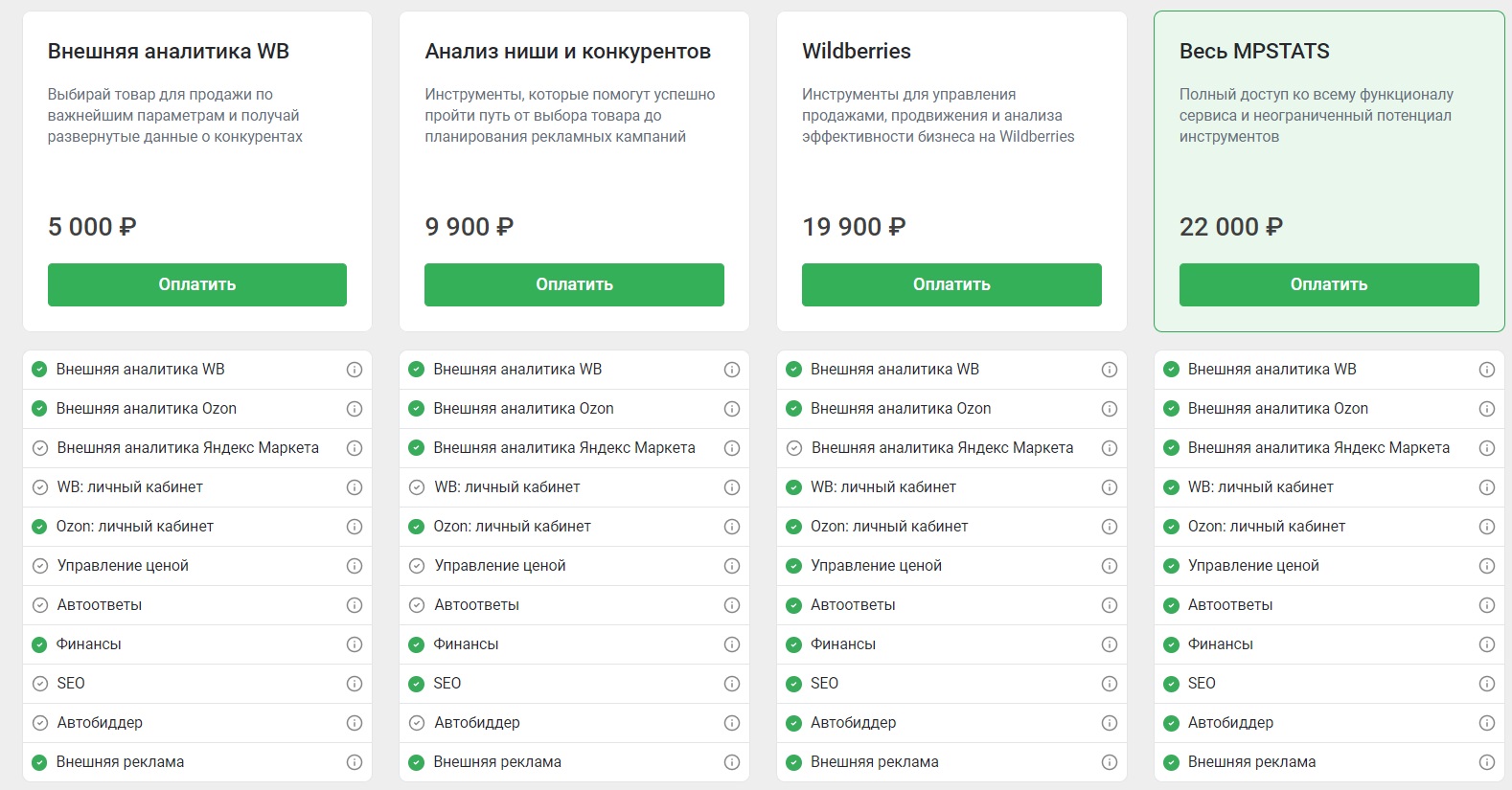The image size is (1512, 790).
Task: Click info icon next to Управление ценой under Wildberries
Action: (1110, 565)
